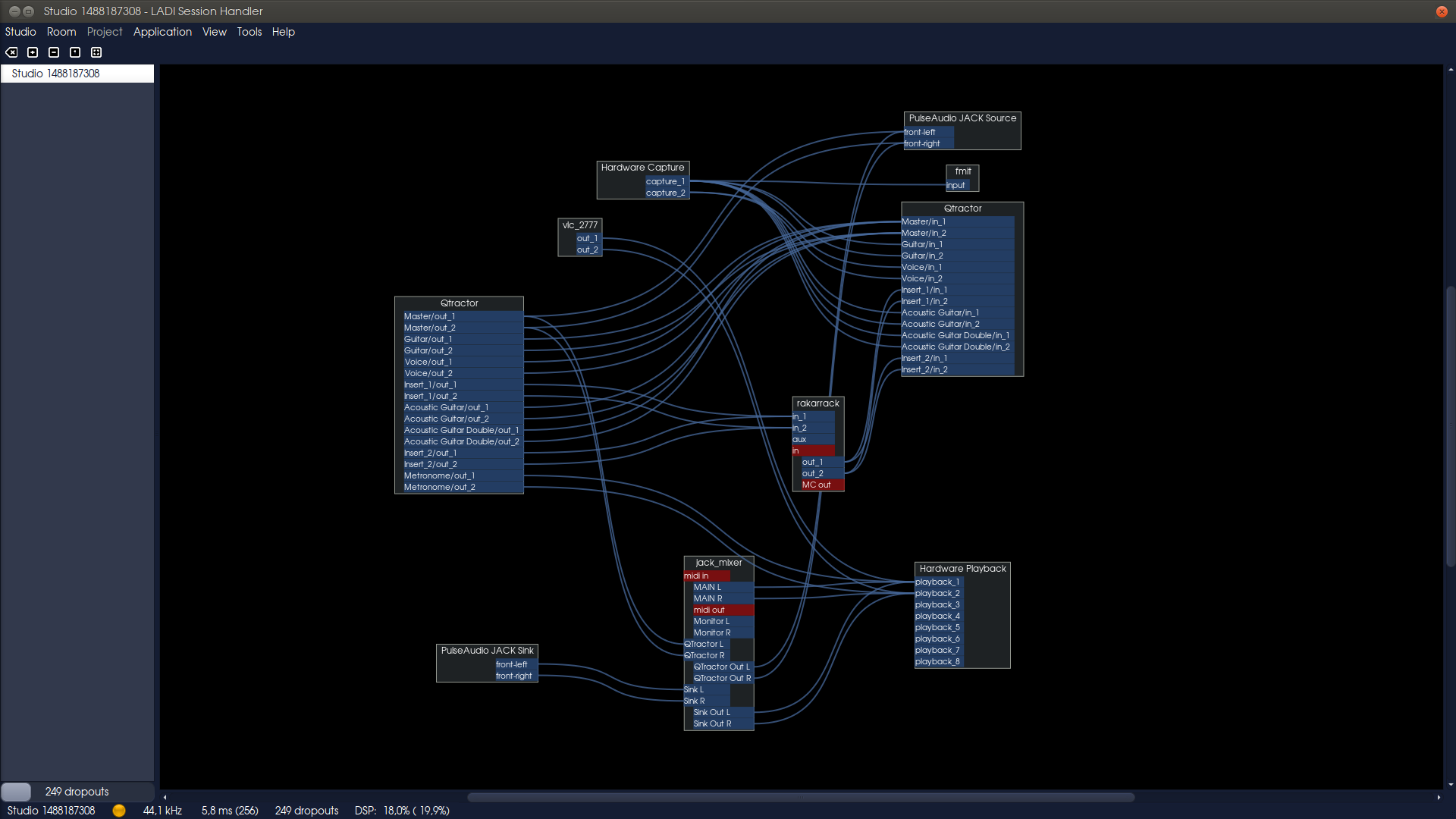Click the 44,1 kHz sample rate in status bar
The height and width of the screenshot is (819, 1456).
(162, 811)
